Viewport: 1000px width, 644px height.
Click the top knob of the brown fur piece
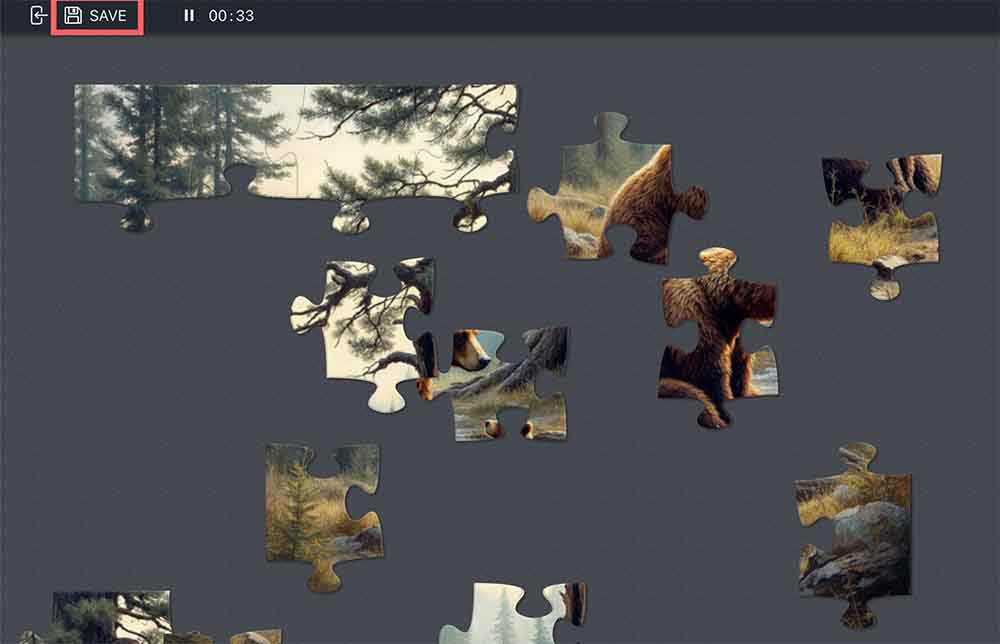[x=716, y=262]
